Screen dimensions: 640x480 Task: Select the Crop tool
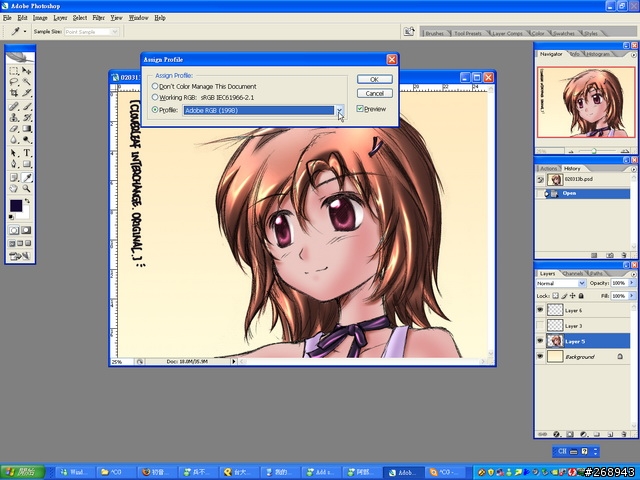(x=14, y=93)
